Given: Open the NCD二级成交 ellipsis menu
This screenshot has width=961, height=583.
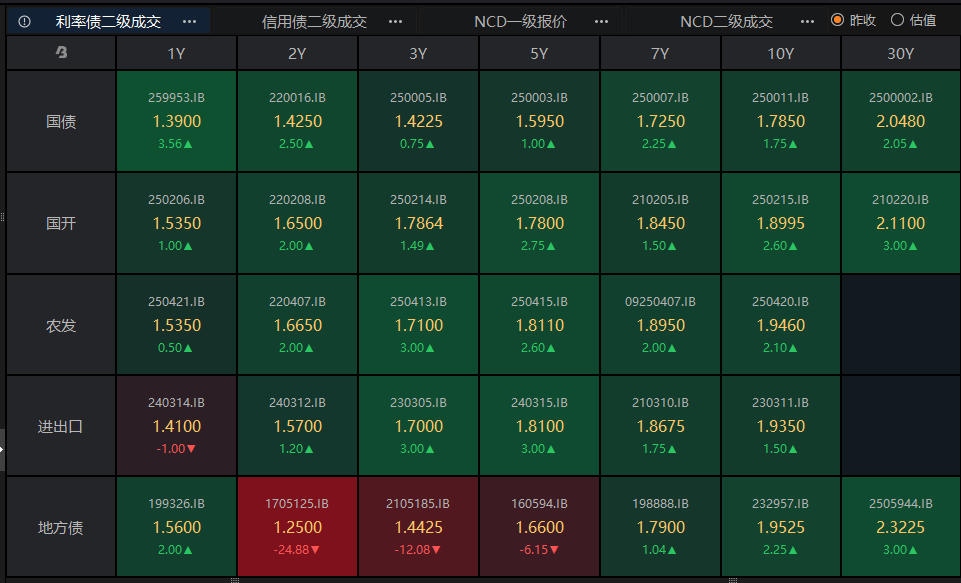Looking at the screenshot, I should (807, 20).
